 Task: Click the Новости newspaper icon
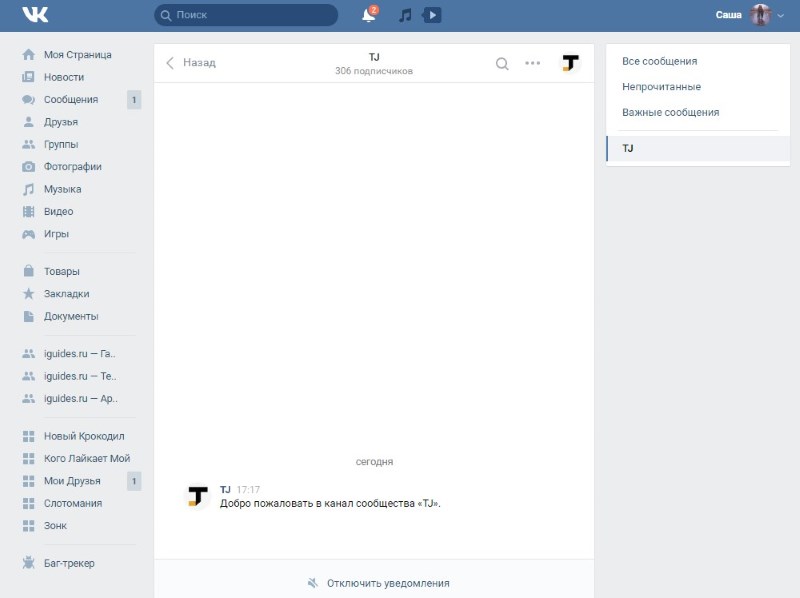point(29,77)
